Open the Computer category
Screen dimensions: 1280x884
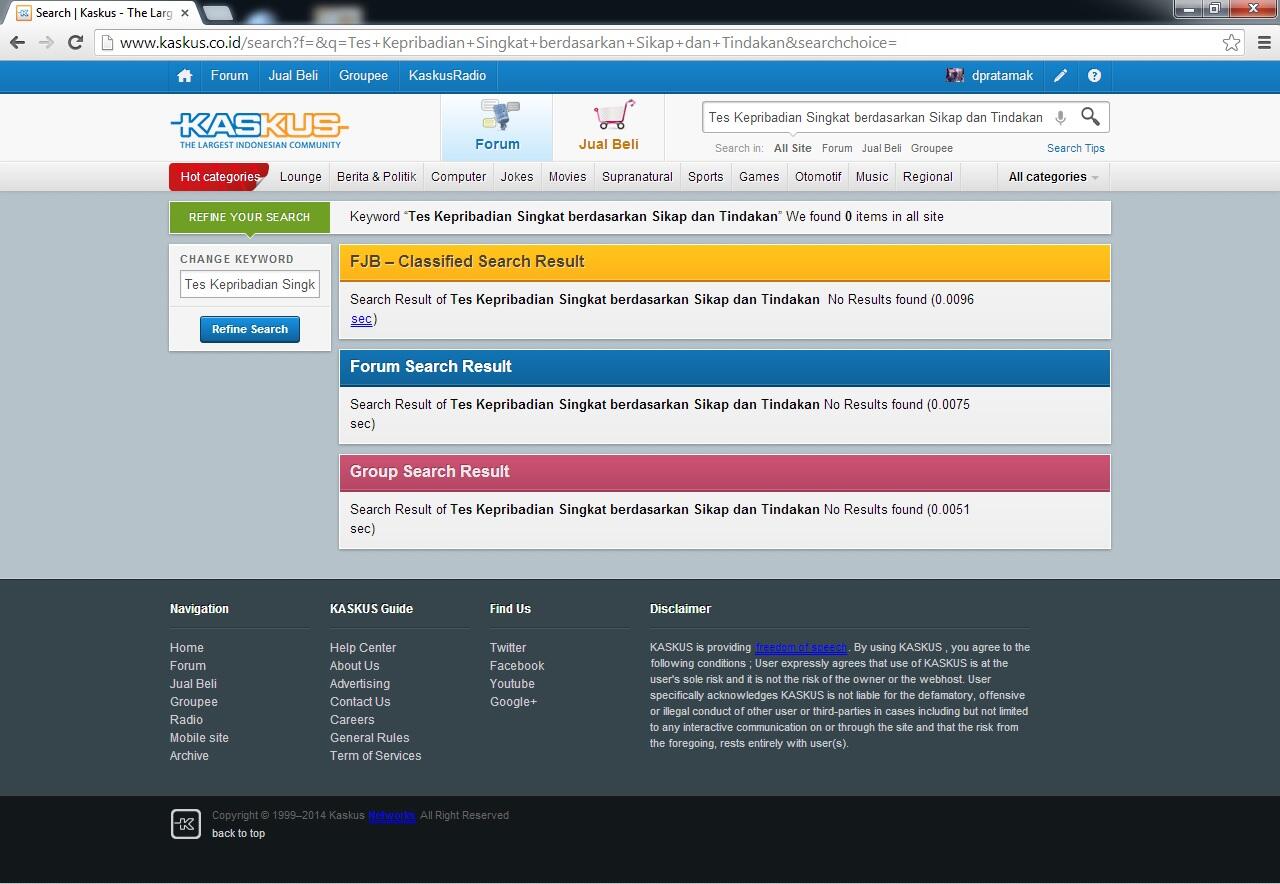pyautogui.click(x=458, y=177)
